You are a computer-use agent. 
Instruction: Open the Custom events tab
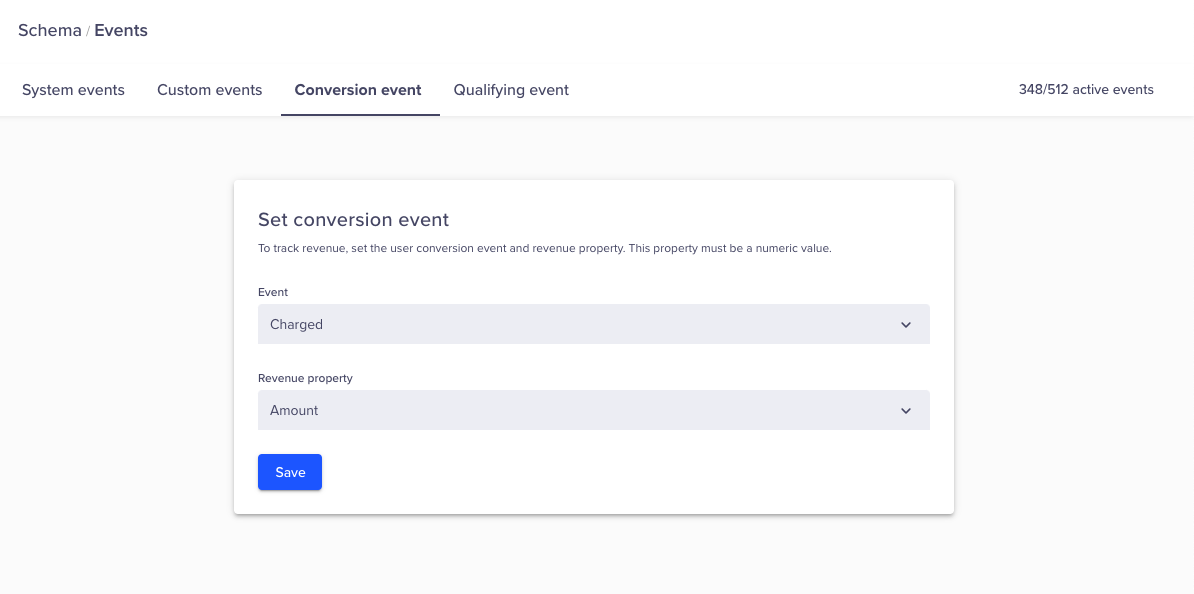coord(209,90)
